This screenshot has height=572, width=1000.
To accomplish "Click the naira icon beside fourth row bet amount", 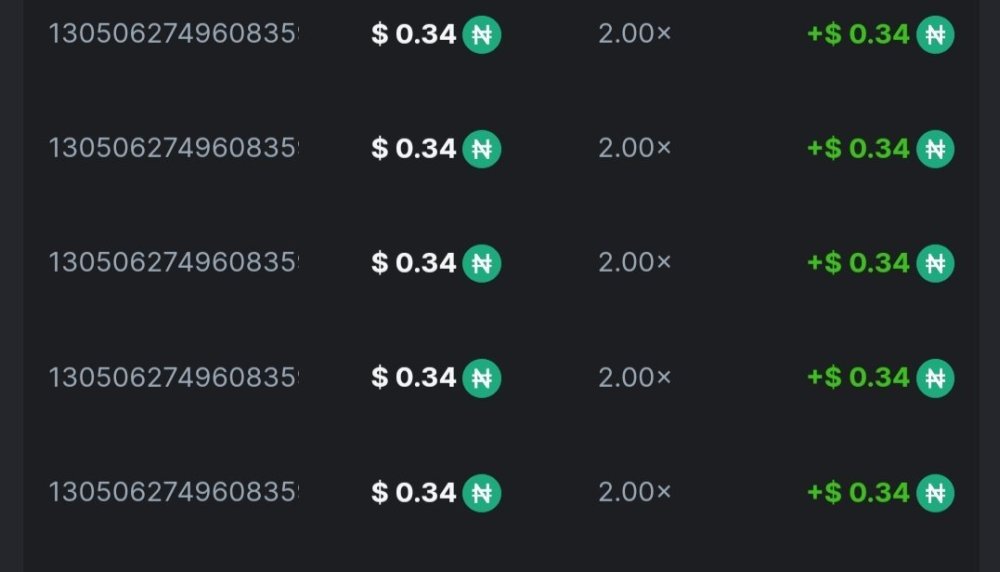I will point(481,378).
